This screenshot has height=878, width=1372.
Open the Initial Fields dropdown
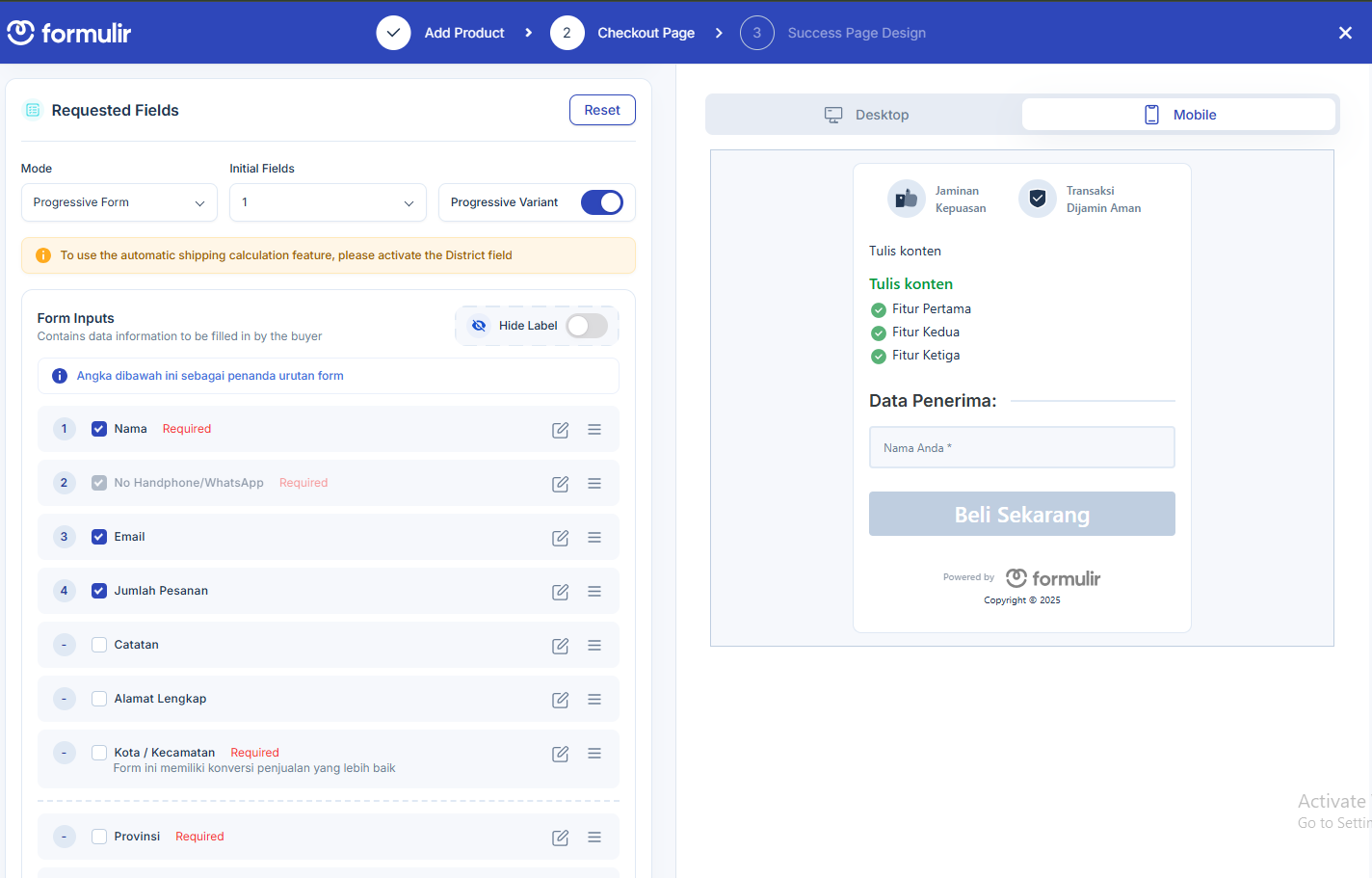point(328,202)
